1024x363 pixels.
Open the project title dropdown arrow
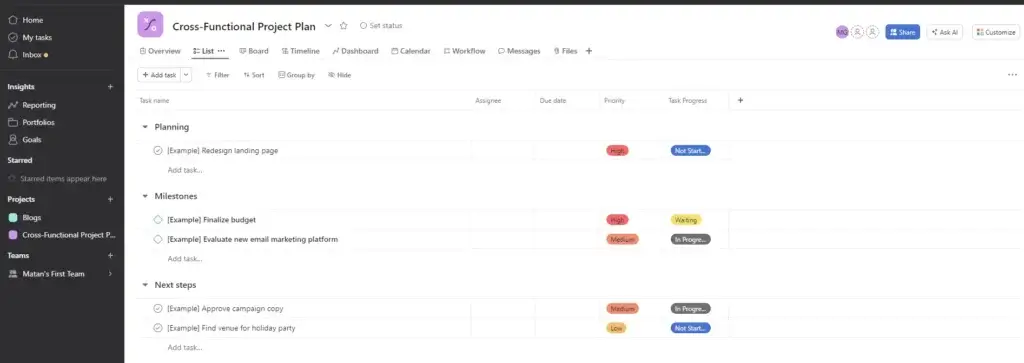[328, 26]
